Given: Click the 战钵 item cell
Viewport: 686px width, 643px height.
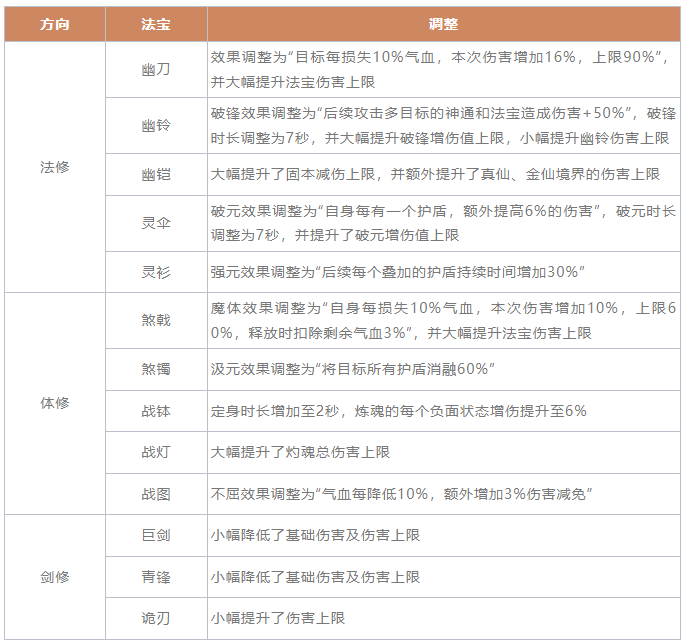Looking at the screenshot, I should (156, 411).
